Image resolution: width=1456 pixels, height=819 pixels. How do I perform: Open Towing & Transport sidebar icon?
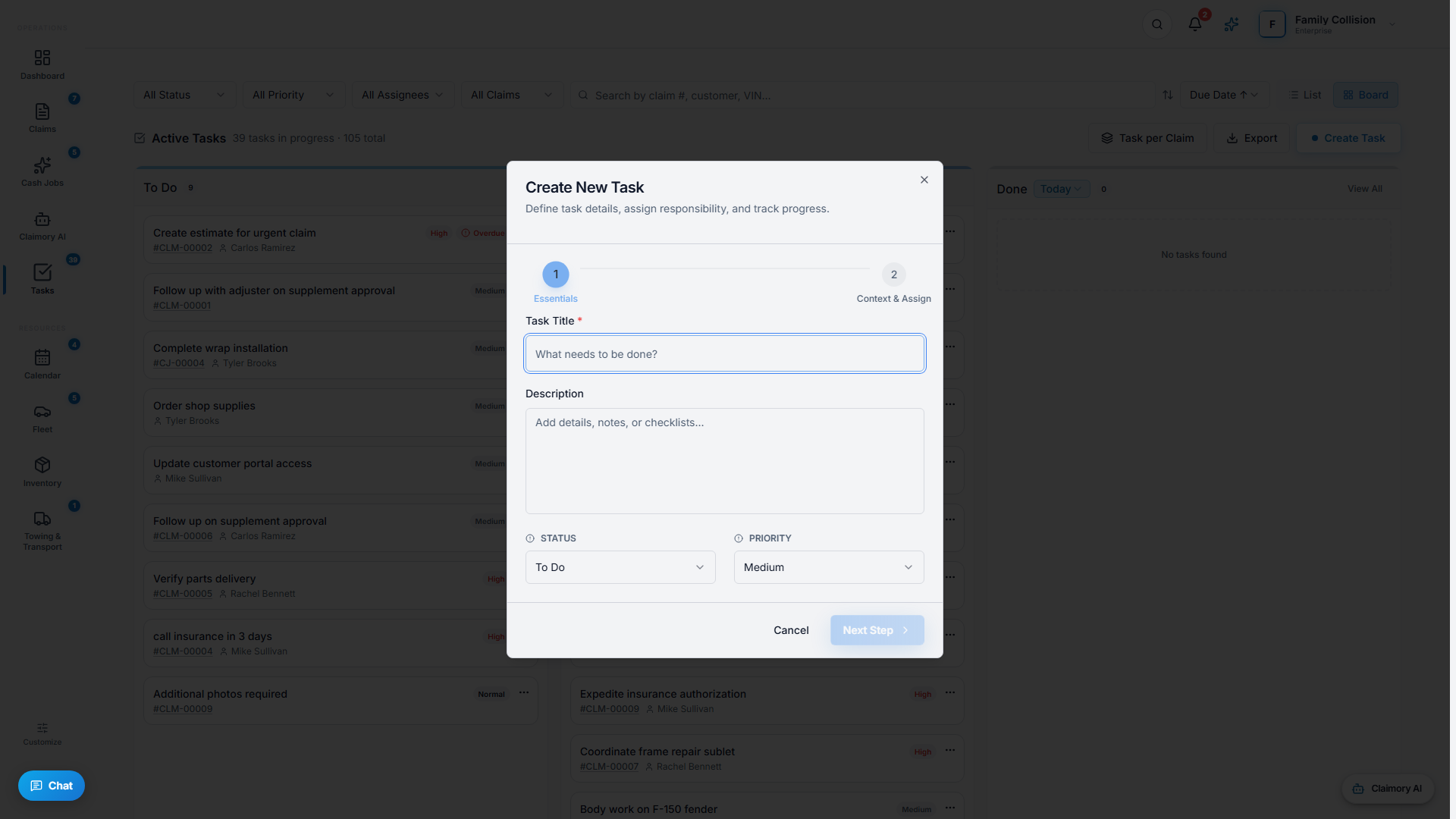click(x=42, y=519)
